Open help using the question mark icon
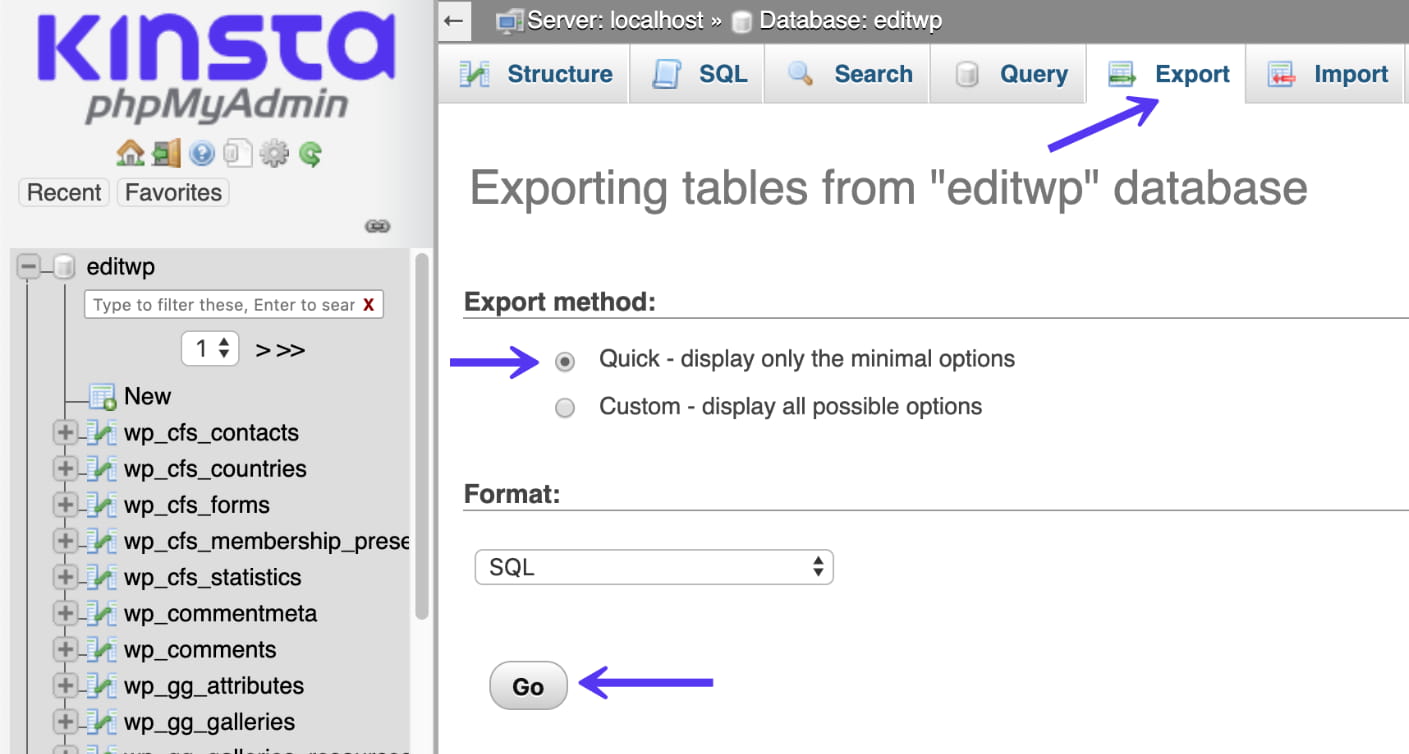 pos(203,153)
